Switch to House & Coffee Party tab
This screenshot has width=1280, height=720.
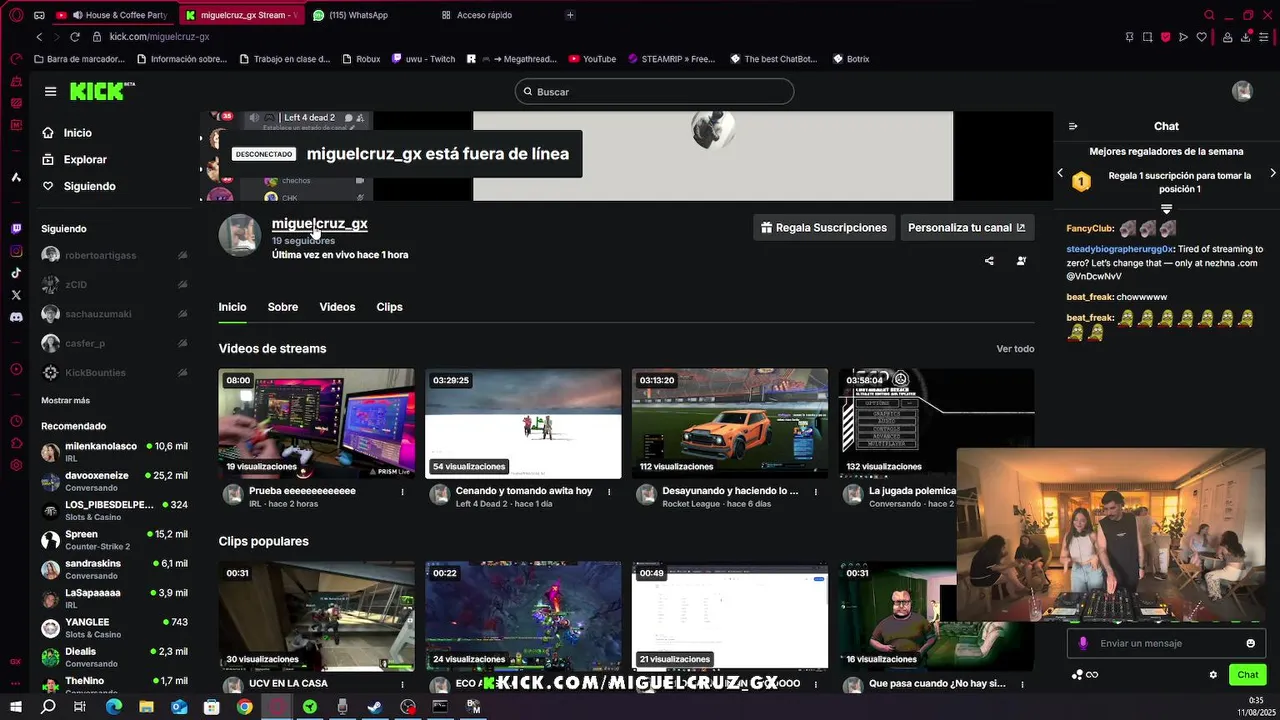point(115,15)
